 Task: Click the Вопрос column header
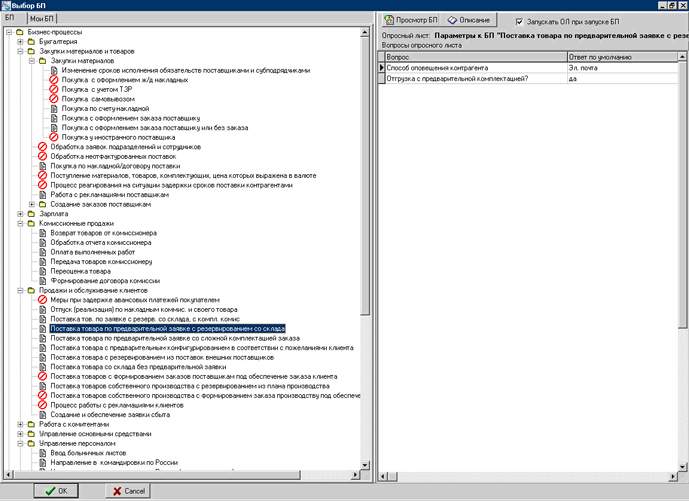point(476,57)
